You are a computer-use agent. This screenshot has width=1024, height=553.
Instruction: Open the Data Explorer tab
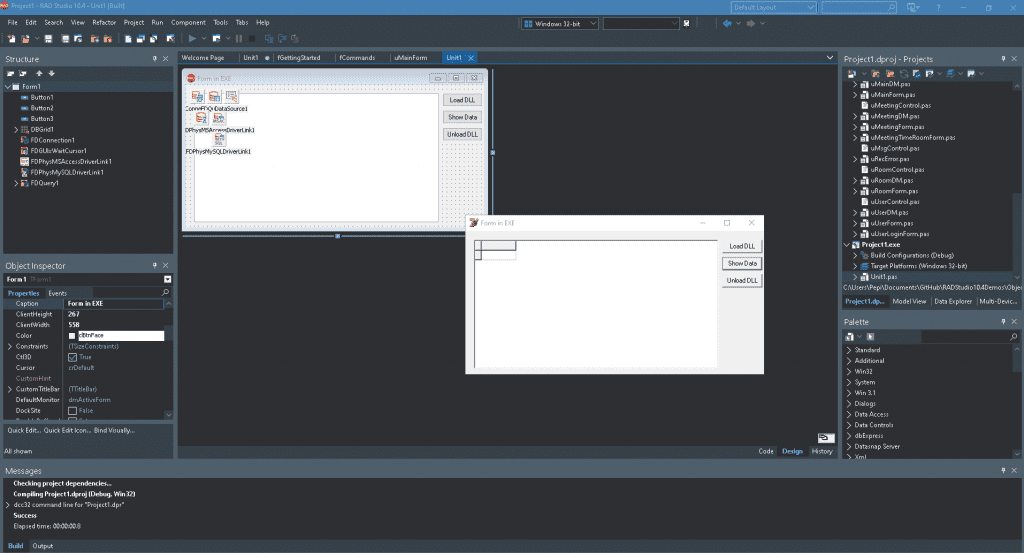point(953,302)
